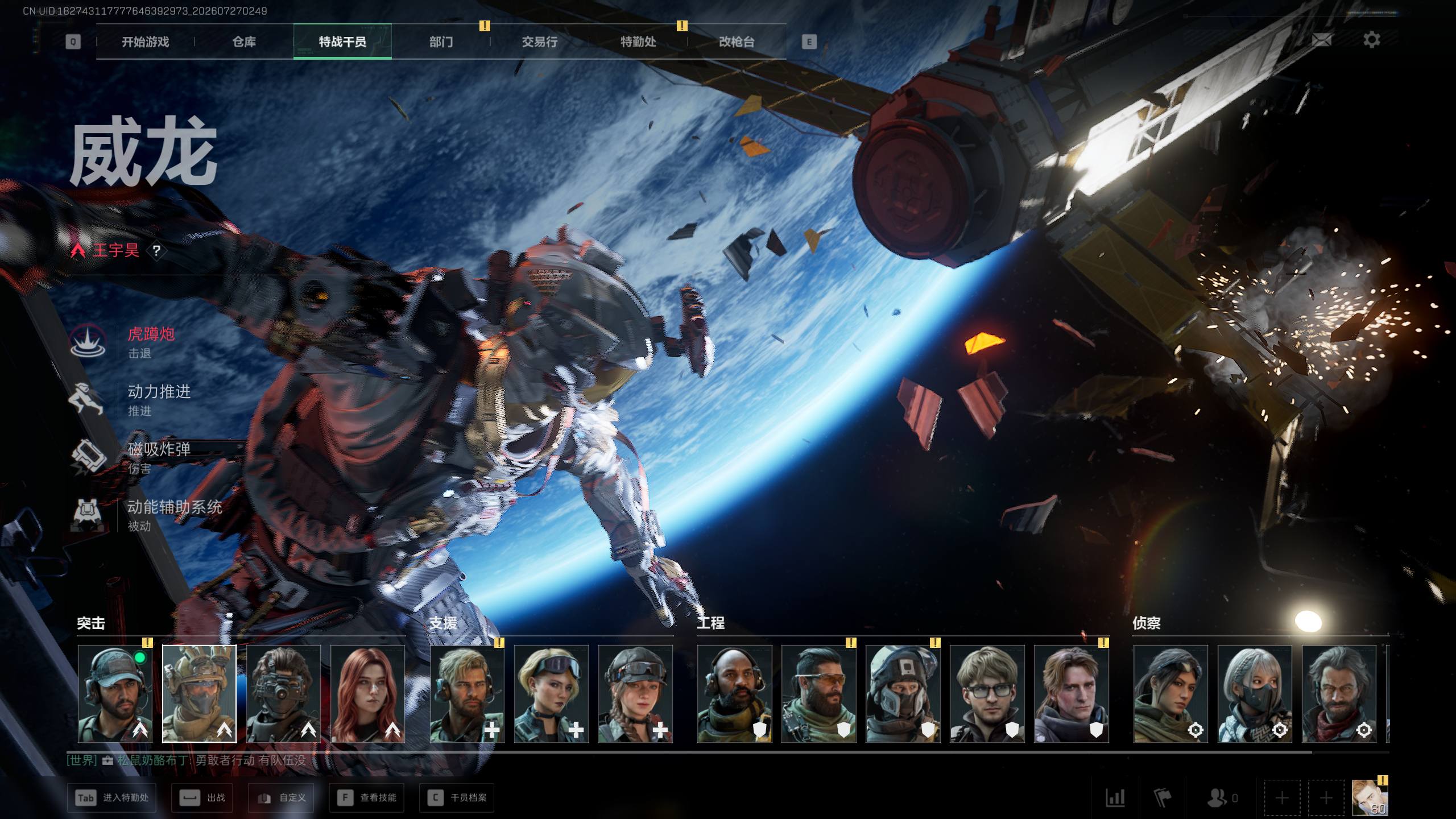The height and width of the screenshot is (819, 1456).
Task: Switch to the 交易行 tab
Action: pos(539,42)
